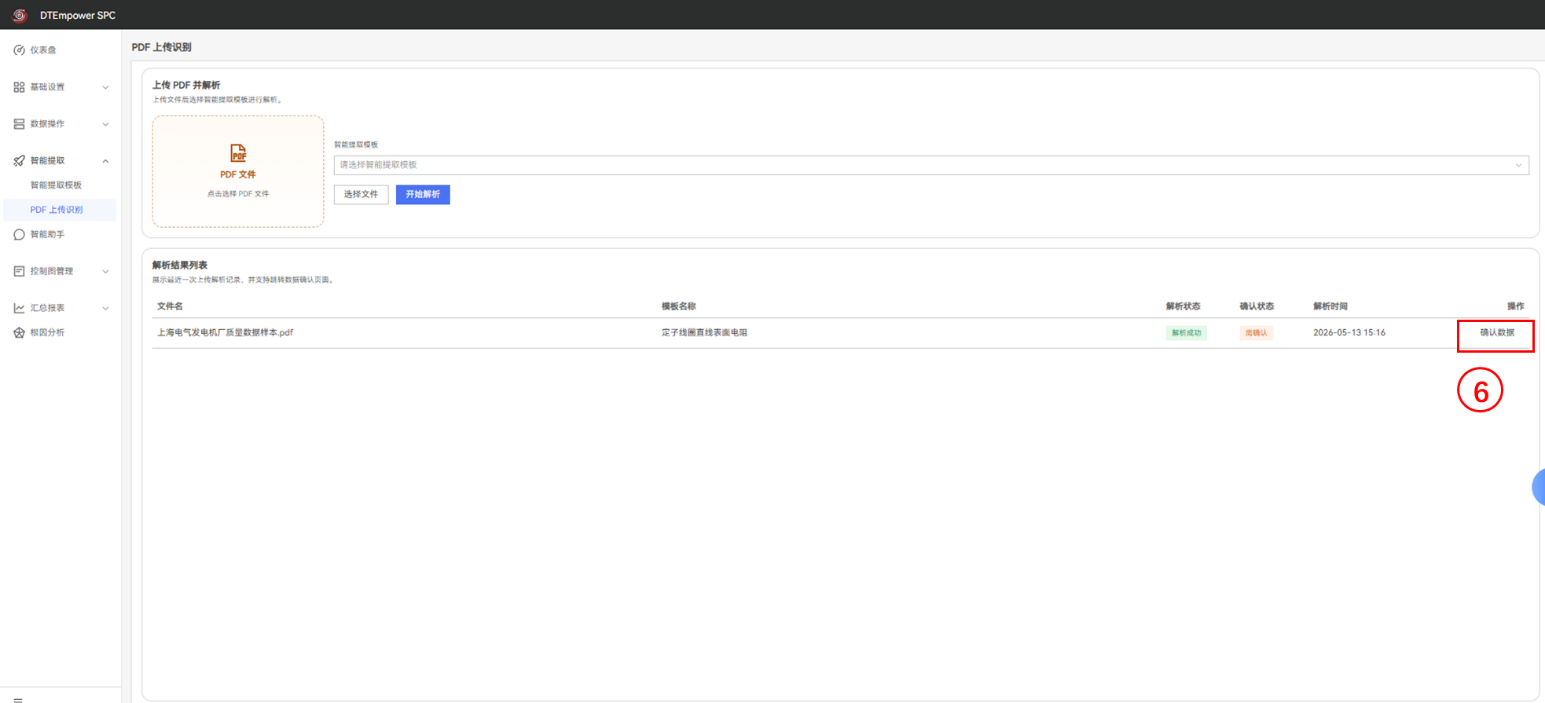This screenshot has height=703, width=1545.
Task: Click the 解析时间 column header
Action: [1331, 306]
